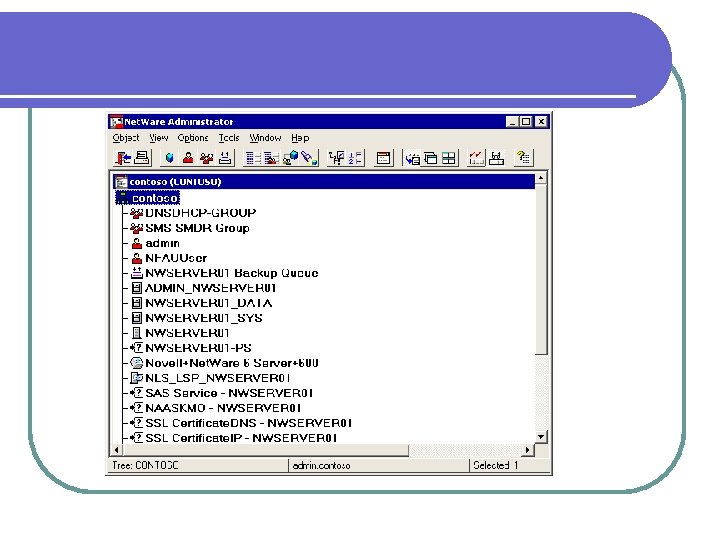Click the black calibration ruler toolbar icon
Screen dimensions: 720x540
496,158
